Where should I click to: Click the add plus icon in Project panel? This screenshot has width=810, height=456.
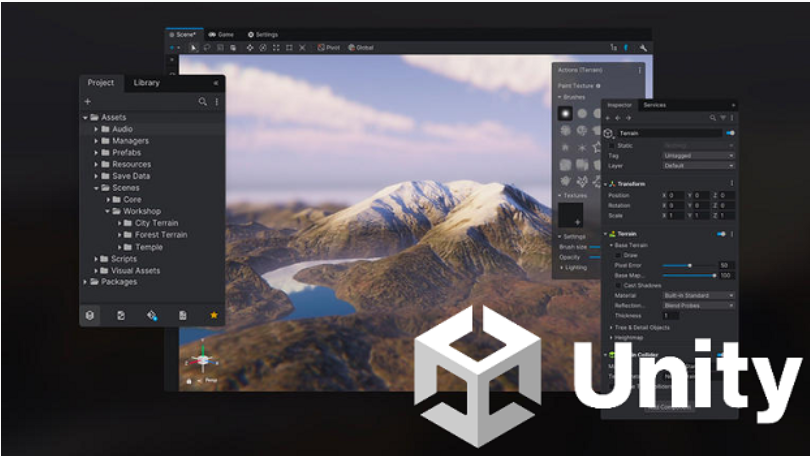[x=88, y=102]
